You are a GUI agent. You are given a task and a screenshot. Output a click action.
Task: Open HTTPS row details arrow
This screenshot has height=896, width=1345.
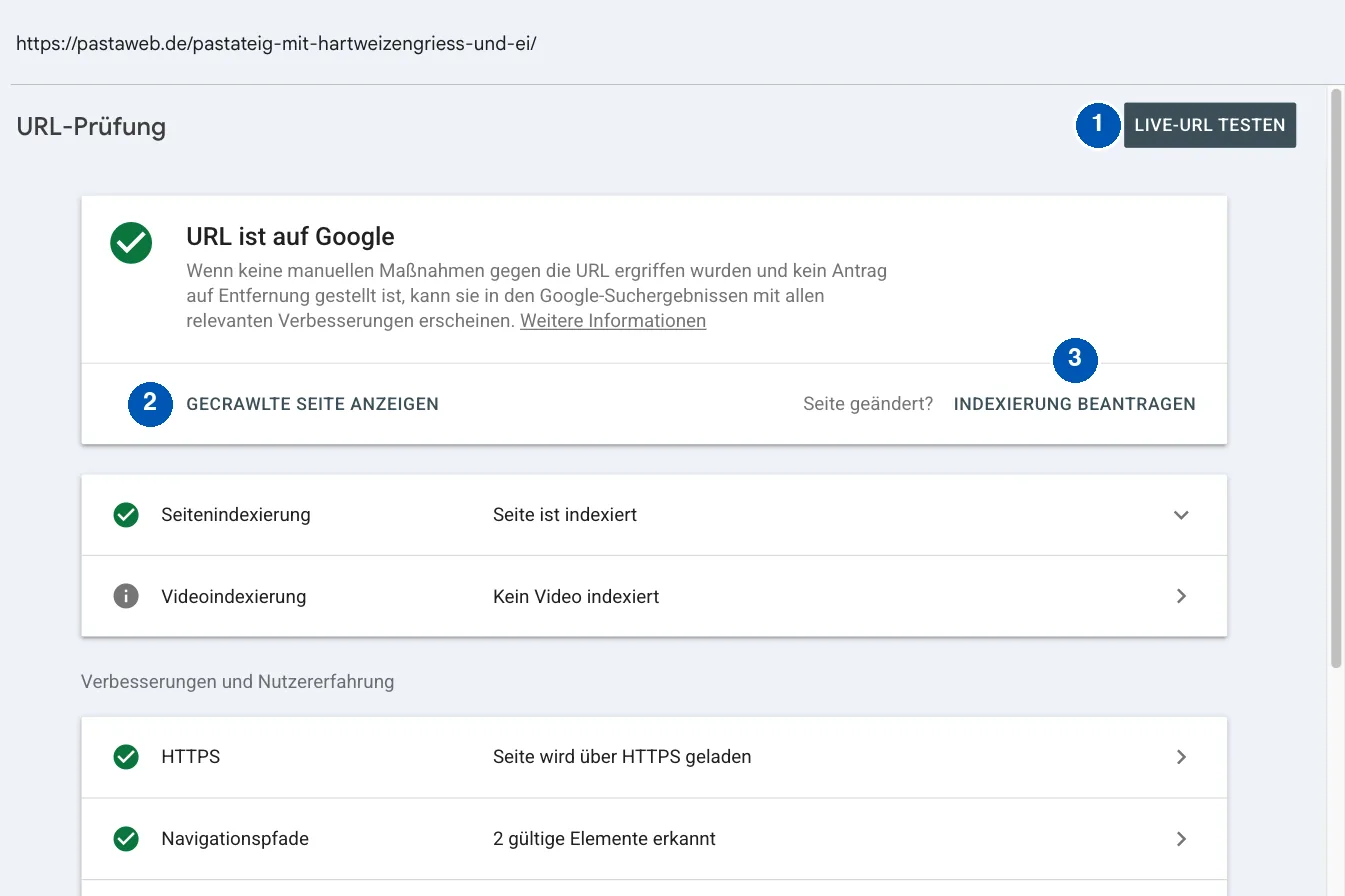pyautogui.click(x=1181, y=757)
